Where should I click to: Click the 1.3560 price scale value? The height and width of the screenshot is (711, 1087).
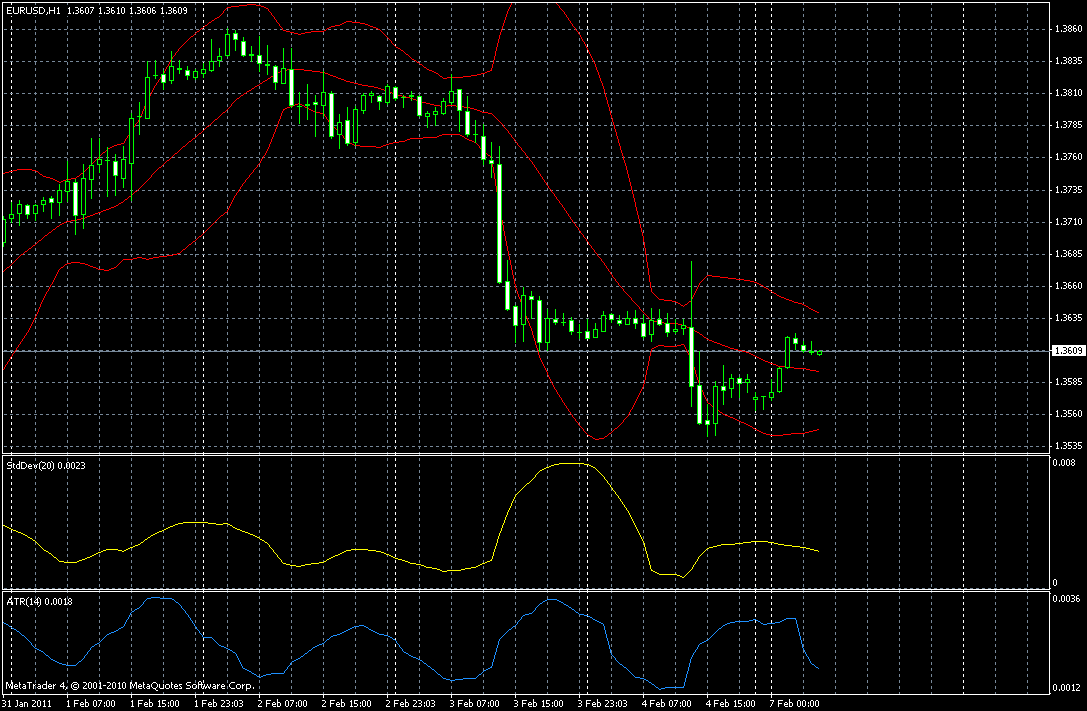pyautogui.click(x=1068, y=414)
